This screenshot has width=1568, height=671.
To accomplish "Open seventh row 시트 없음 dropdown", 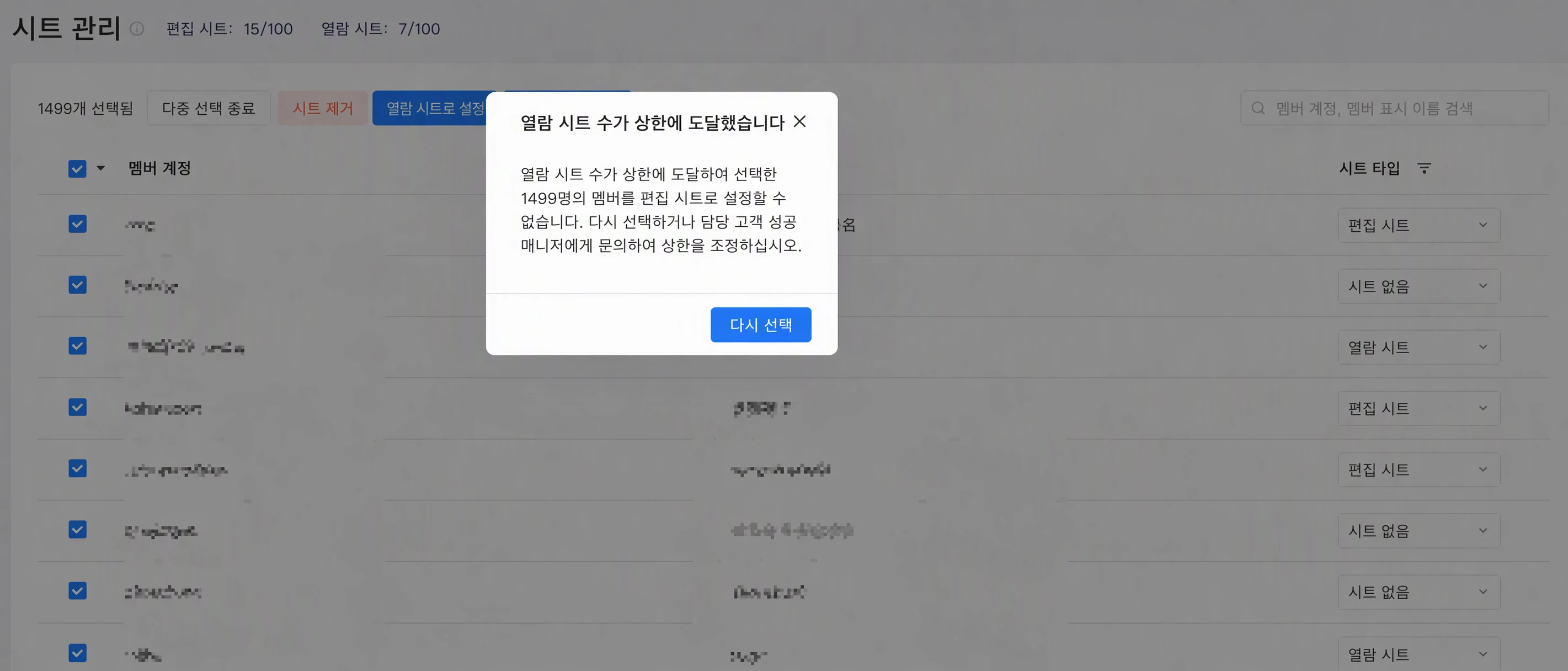I will pos(1419,592).
